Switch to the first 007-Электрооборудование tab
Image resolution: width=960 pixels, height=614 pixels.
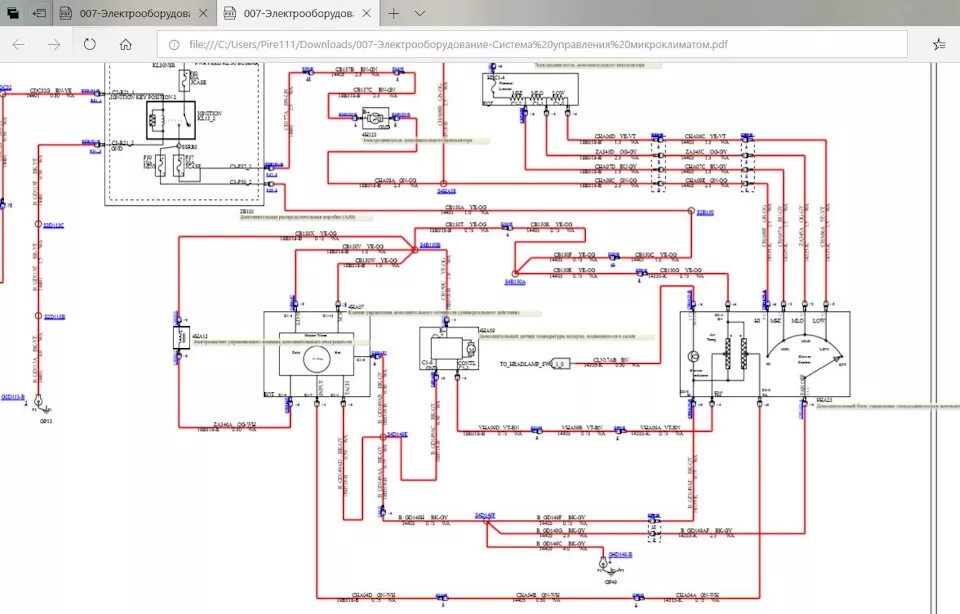[135, 13]
